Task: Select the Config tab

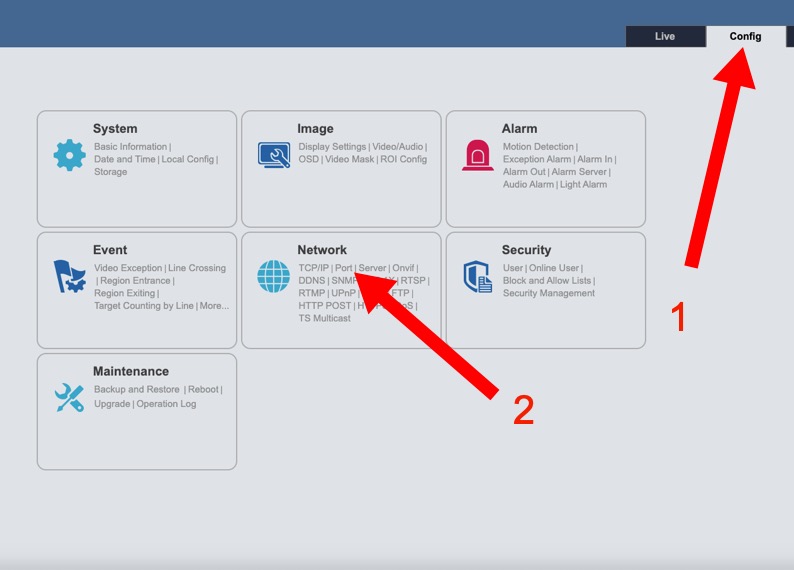Action: (745, 37)
